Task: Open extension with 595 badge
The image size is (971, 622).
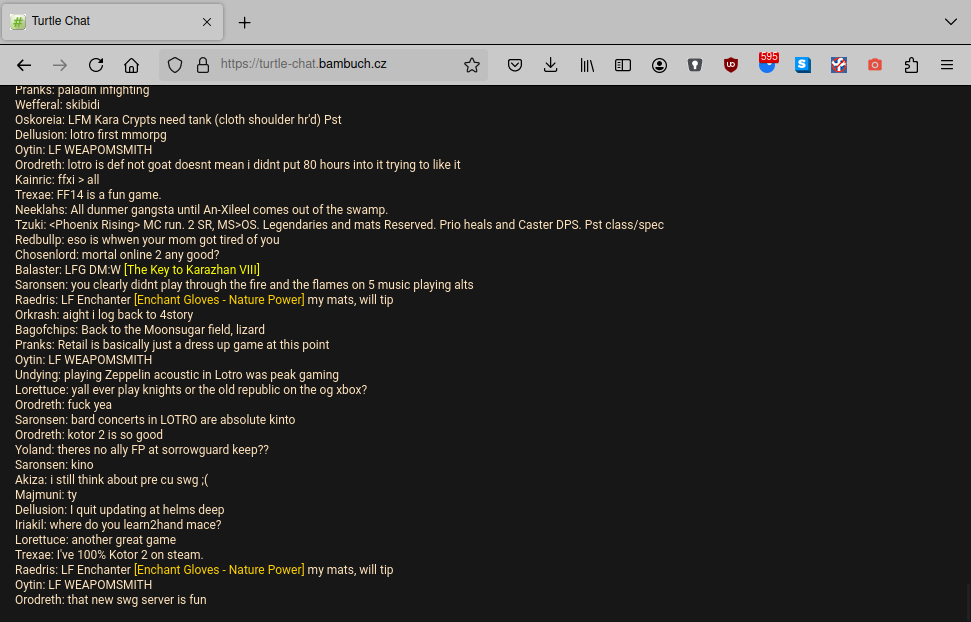Action: tap(767, 64)
